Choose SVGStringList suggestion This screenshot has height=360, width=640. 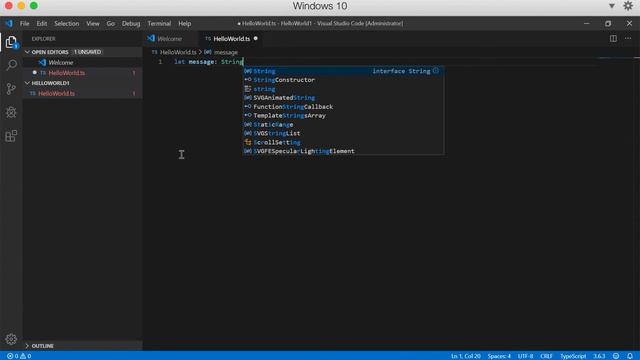point(343,133)
